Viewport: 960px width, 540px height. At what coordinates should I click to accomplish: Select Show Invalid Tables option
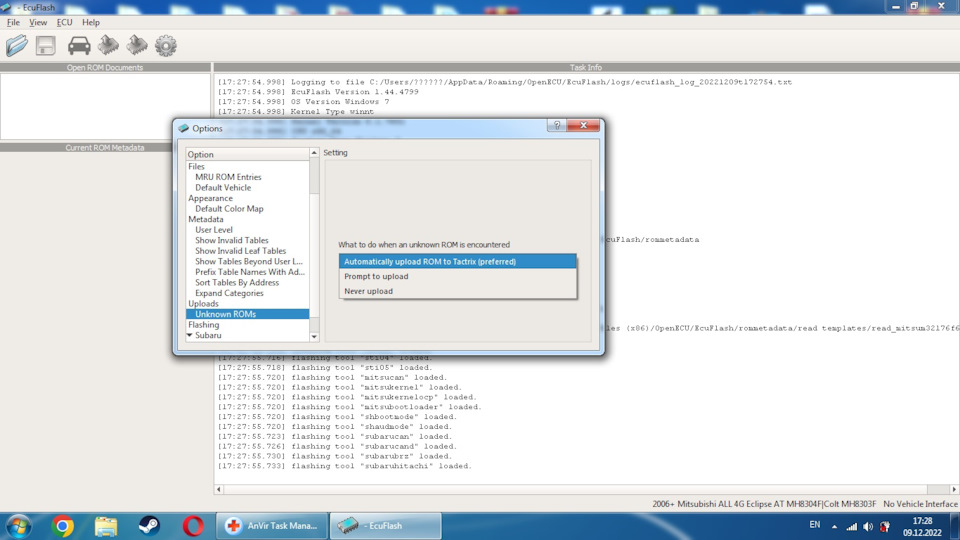[x=231, y=241]
